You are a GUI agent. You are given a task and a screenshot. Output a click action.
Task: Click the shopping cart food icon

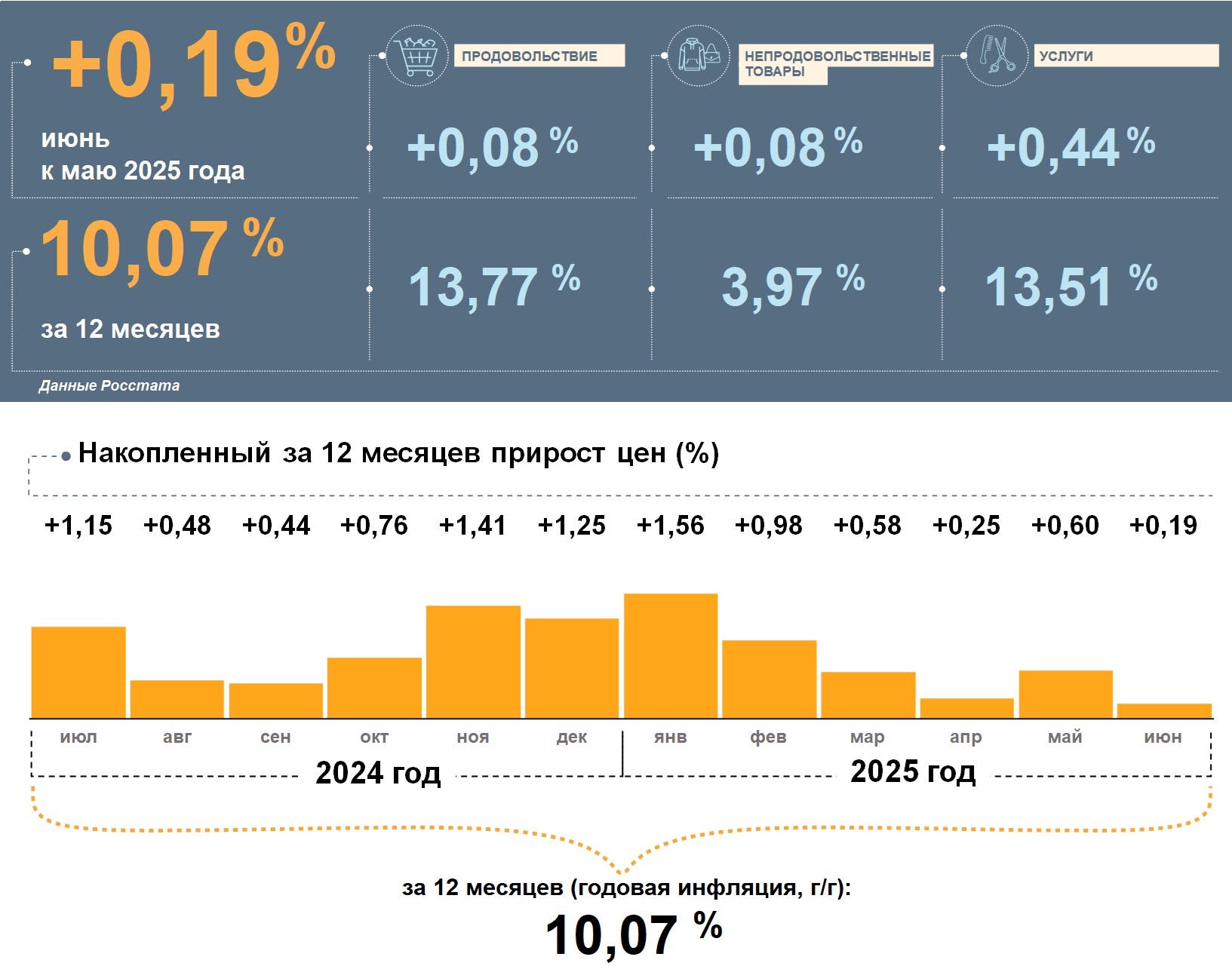click(x=416, y=56)
